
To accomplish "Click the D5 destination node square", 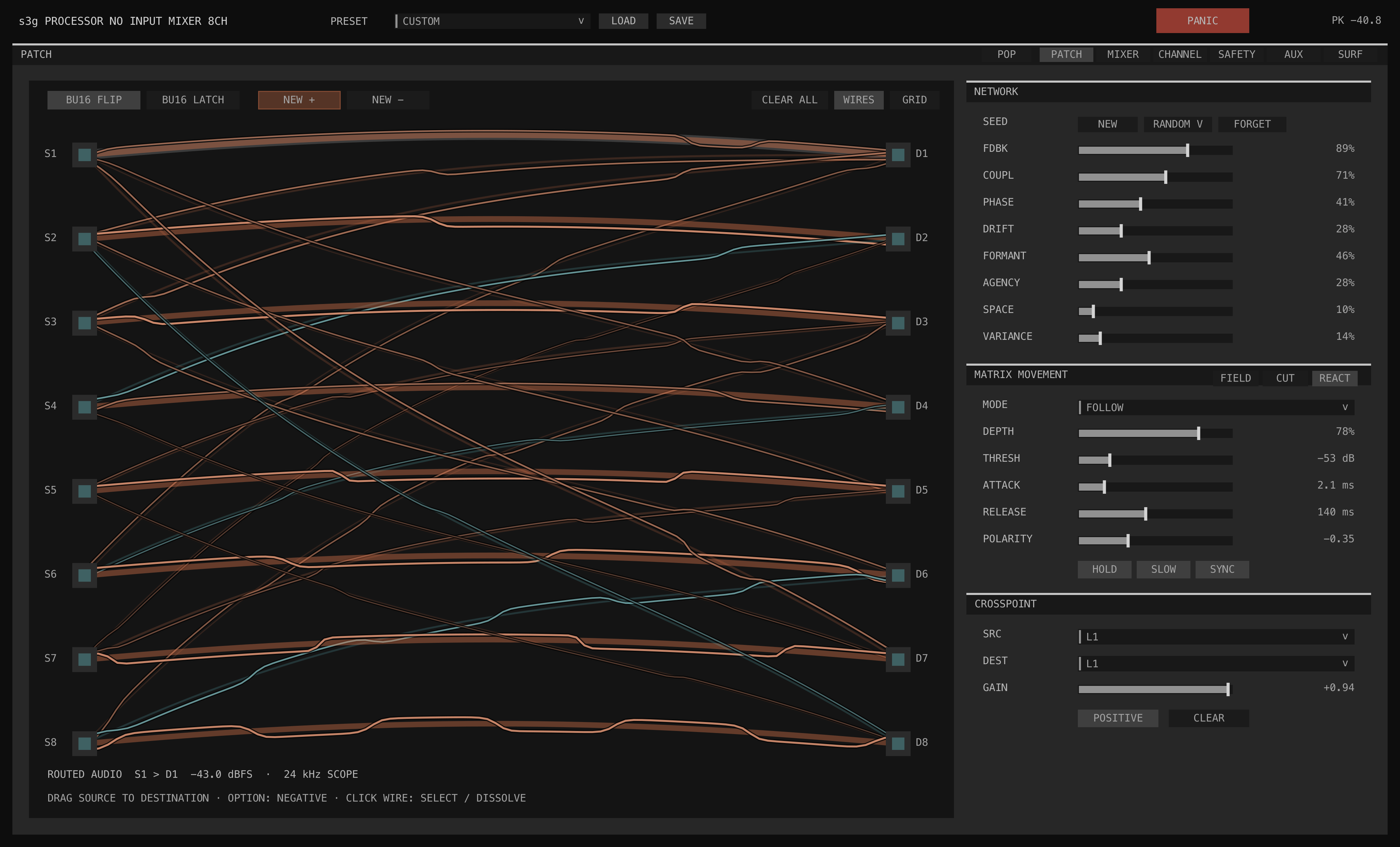I will pyautogui.click(x=898, y=491).
